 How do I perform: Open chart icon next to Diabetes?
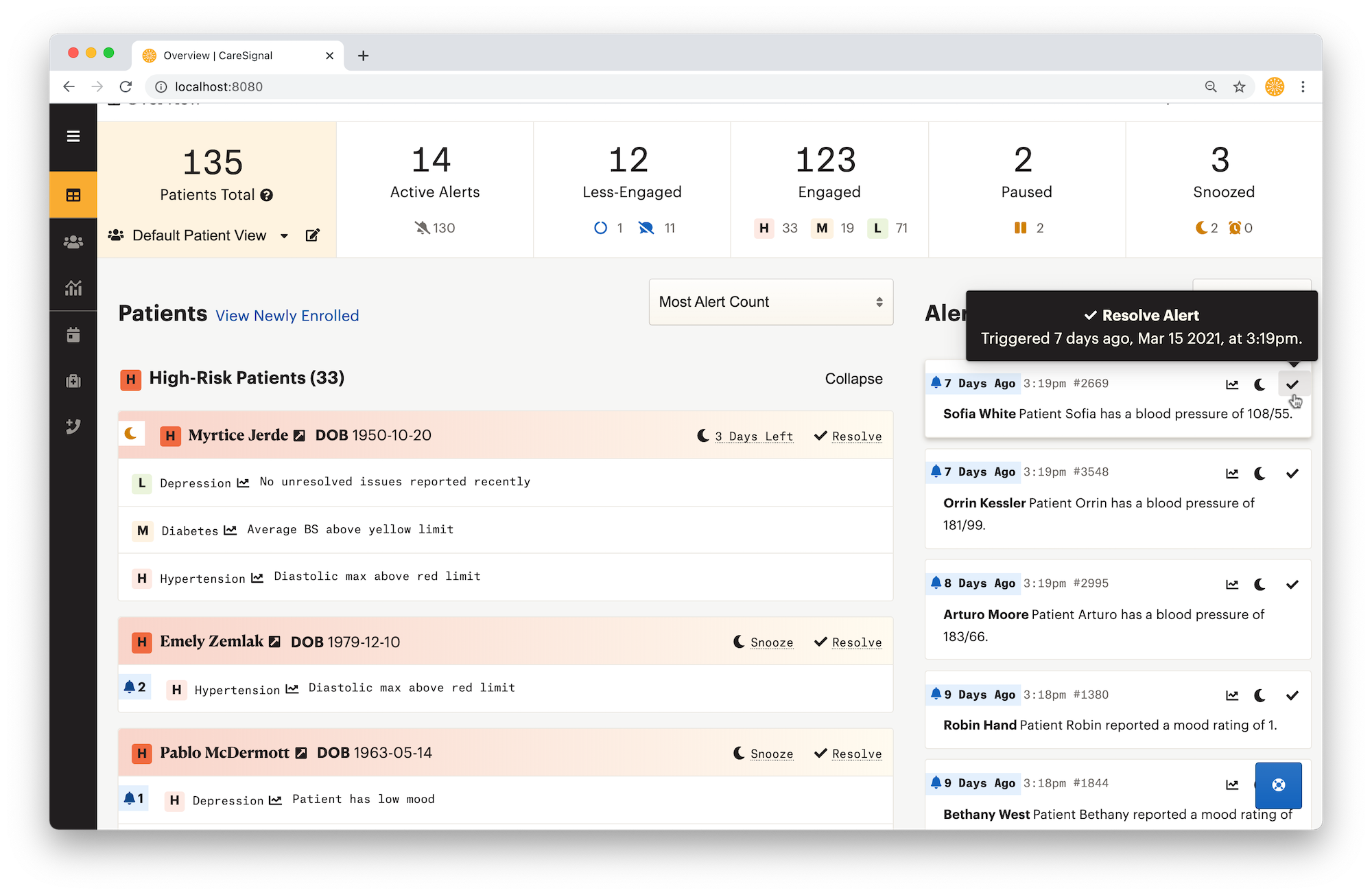click(230, 531)
